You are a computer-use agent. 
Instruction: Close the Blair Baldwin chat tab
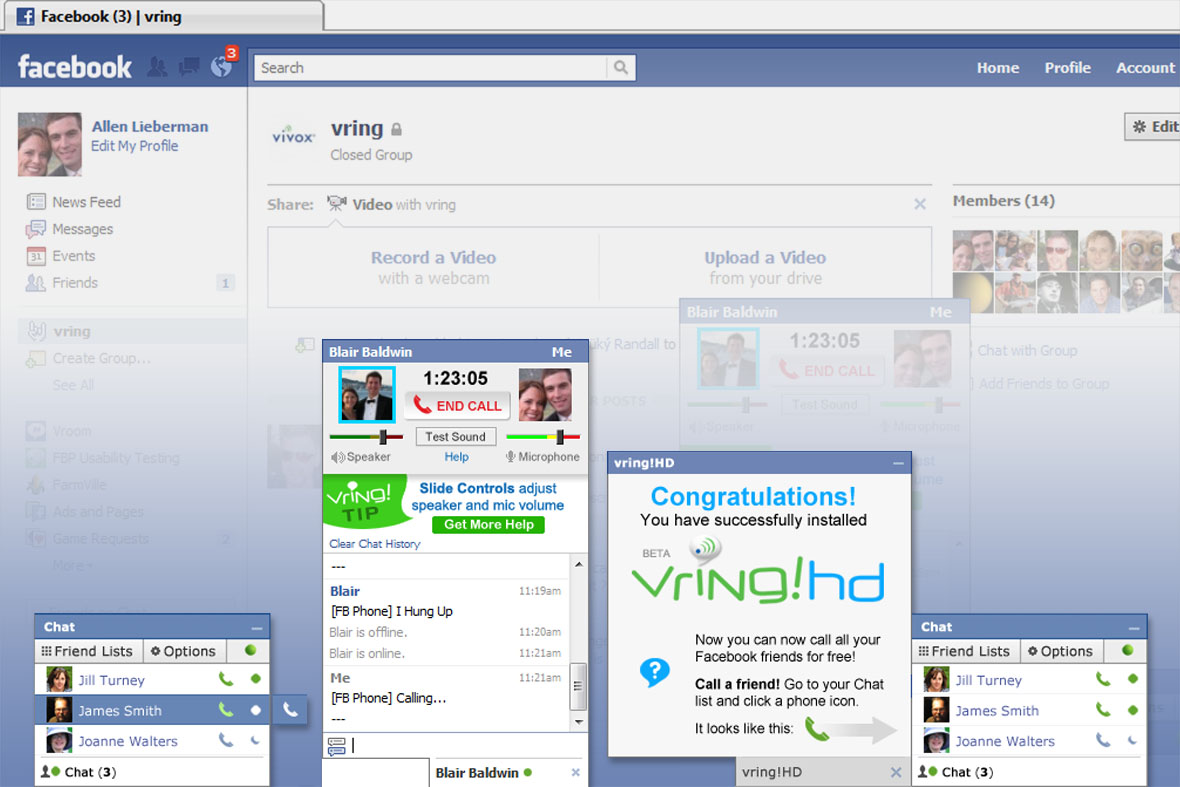576,773
